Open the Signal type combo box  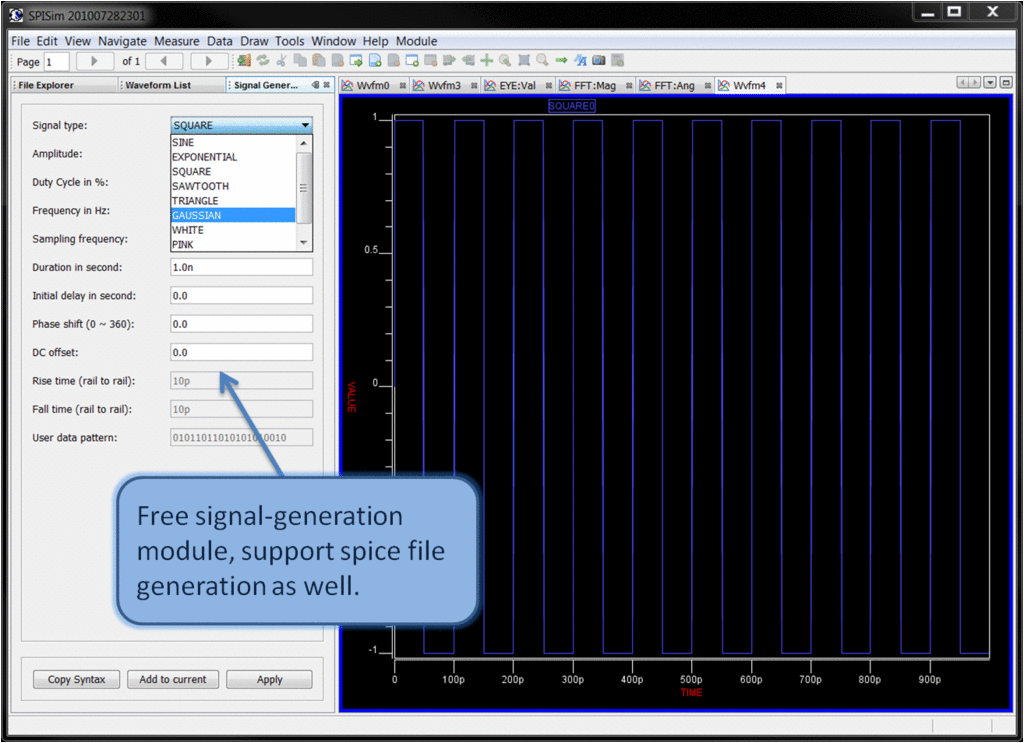point(241,125)
